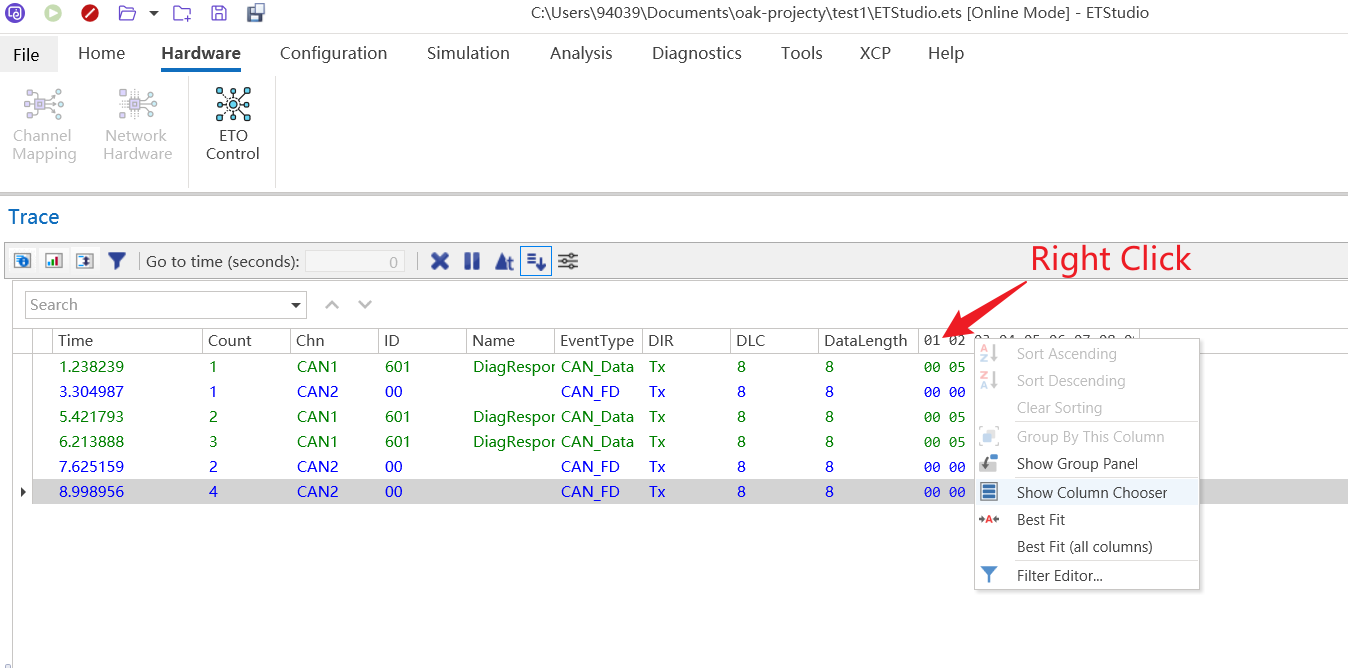Pause the trace display
This screenshot has width=1348, height=668.
point(472,261)
